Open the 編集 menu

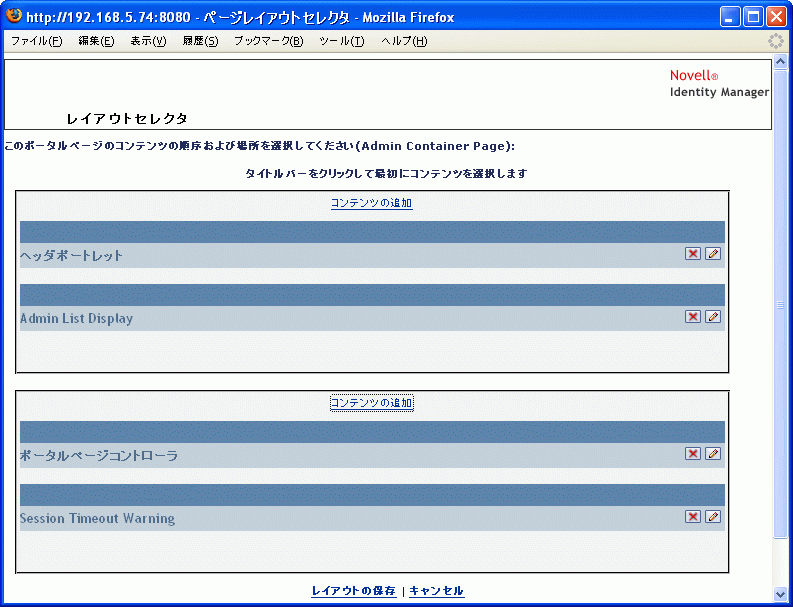96,41
